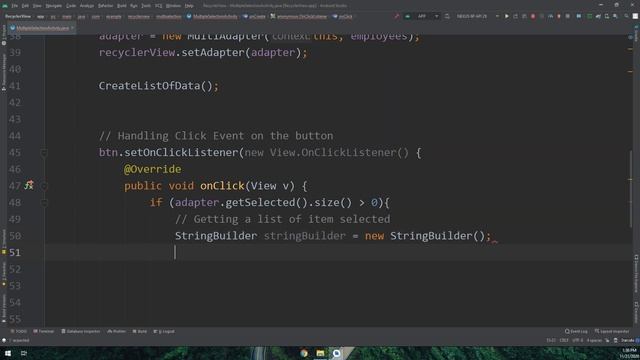Open Google Chrome from the taskbar
640x360 pixels.
[x=304, y=353]
